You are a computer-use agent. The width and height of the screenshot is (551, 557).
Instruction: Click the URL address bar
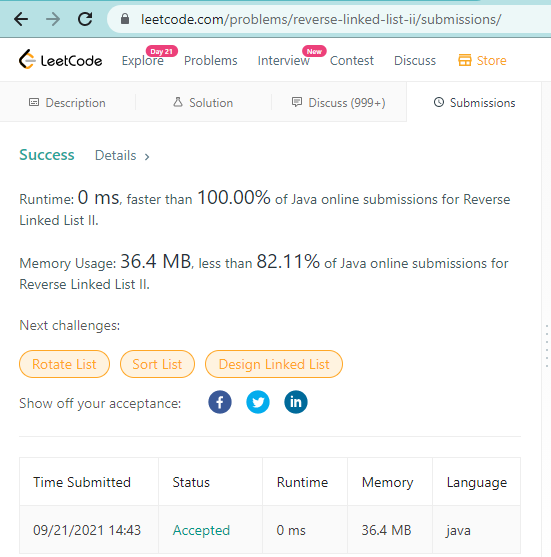(329, 20)
